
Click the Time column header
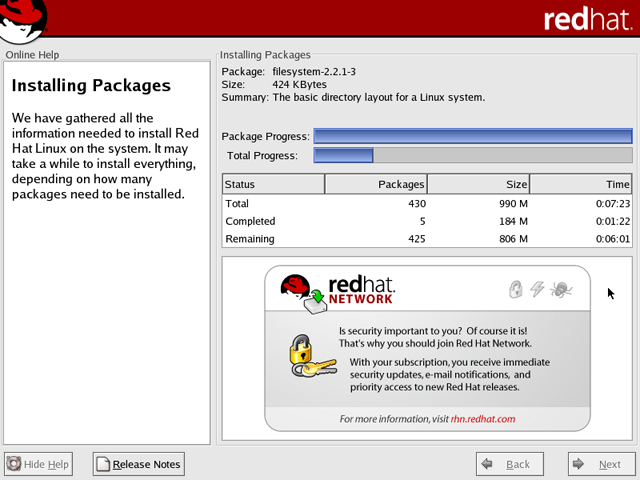click(581, 184)
